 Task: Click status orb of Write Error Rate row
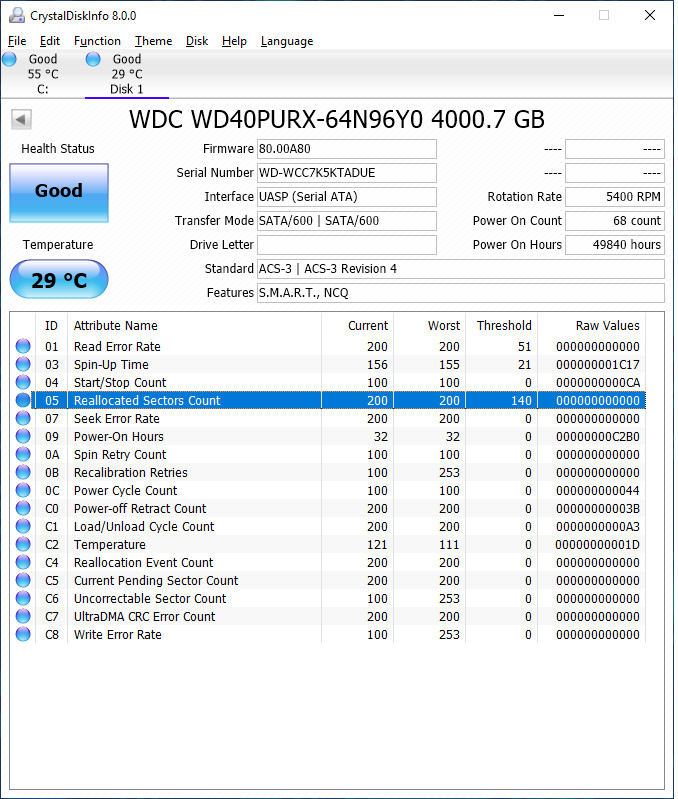coord(23,634)
